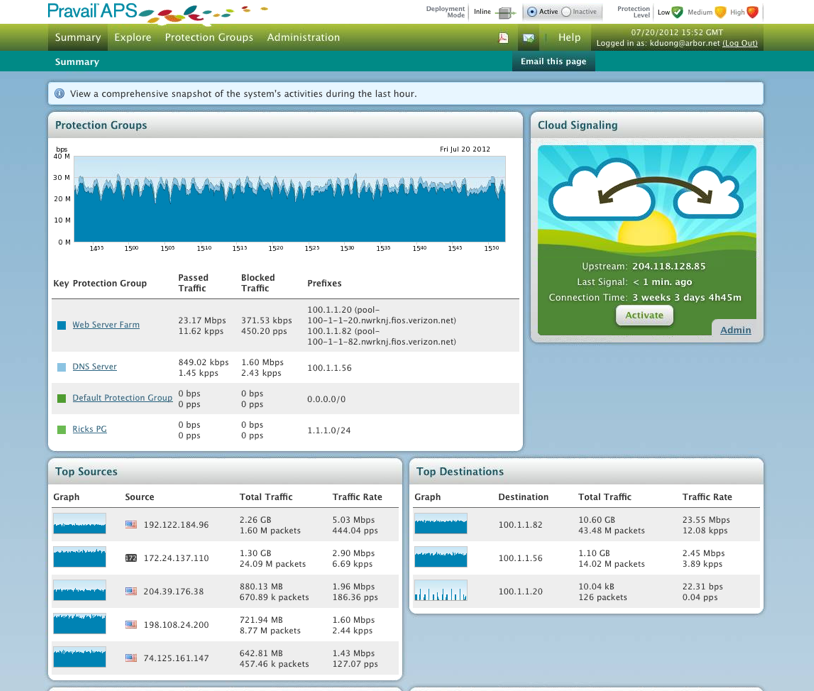Image resolution: width=814 pixels, height=691 pixels.
Task: Click the private-address icon beside 172.24.137.110
Action: [x=131, y=558]
